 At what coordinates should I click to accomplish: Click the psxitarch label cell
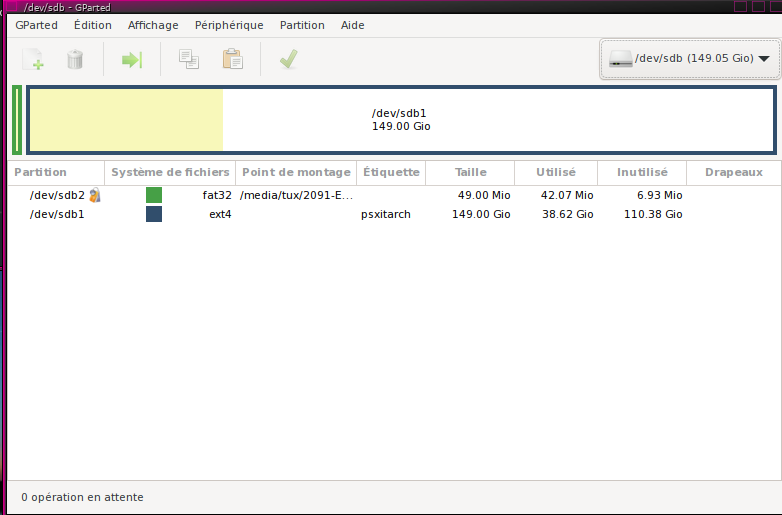(x=386, y=214)
